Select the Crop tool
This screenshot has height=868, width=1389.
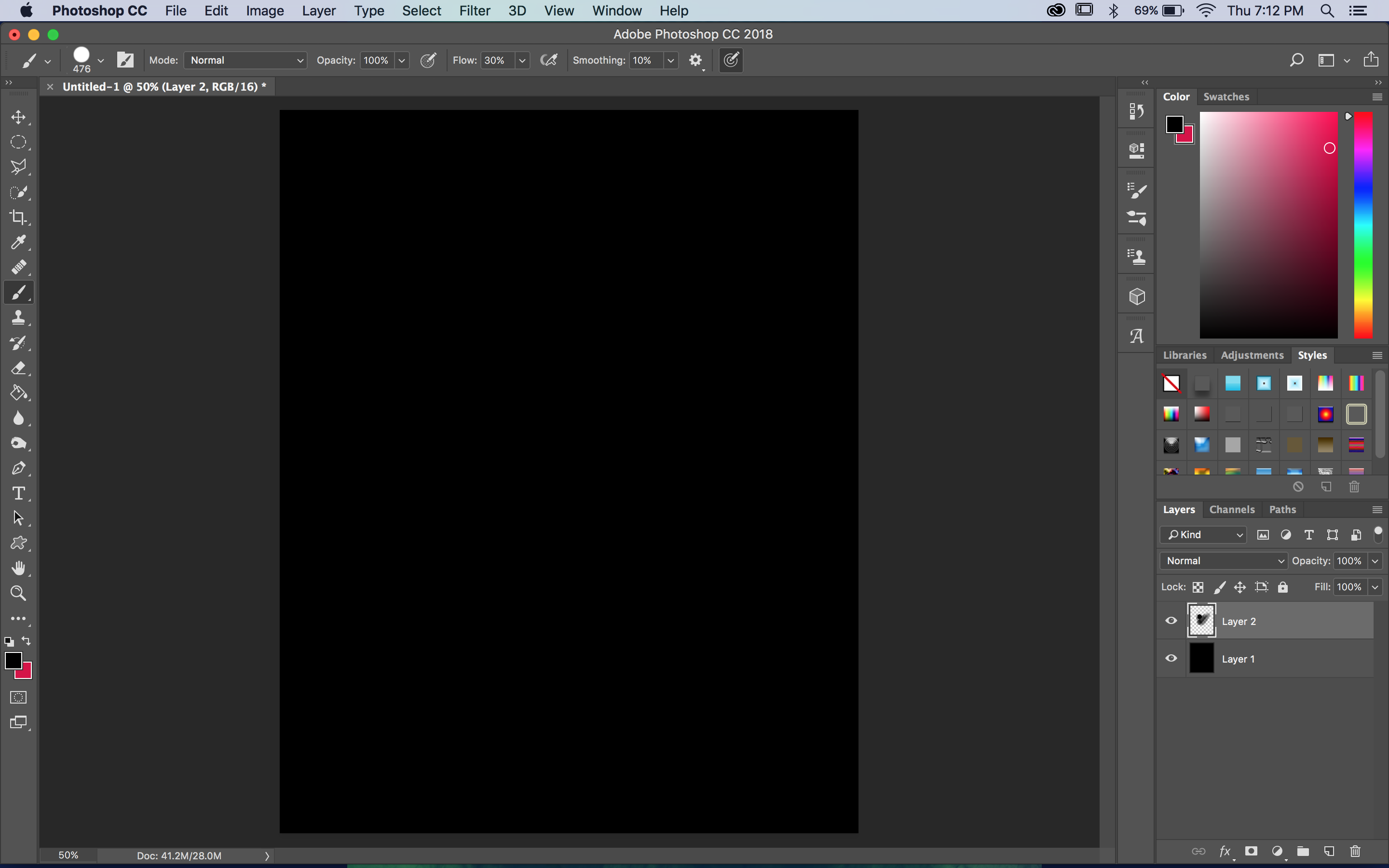click(18, 217)
